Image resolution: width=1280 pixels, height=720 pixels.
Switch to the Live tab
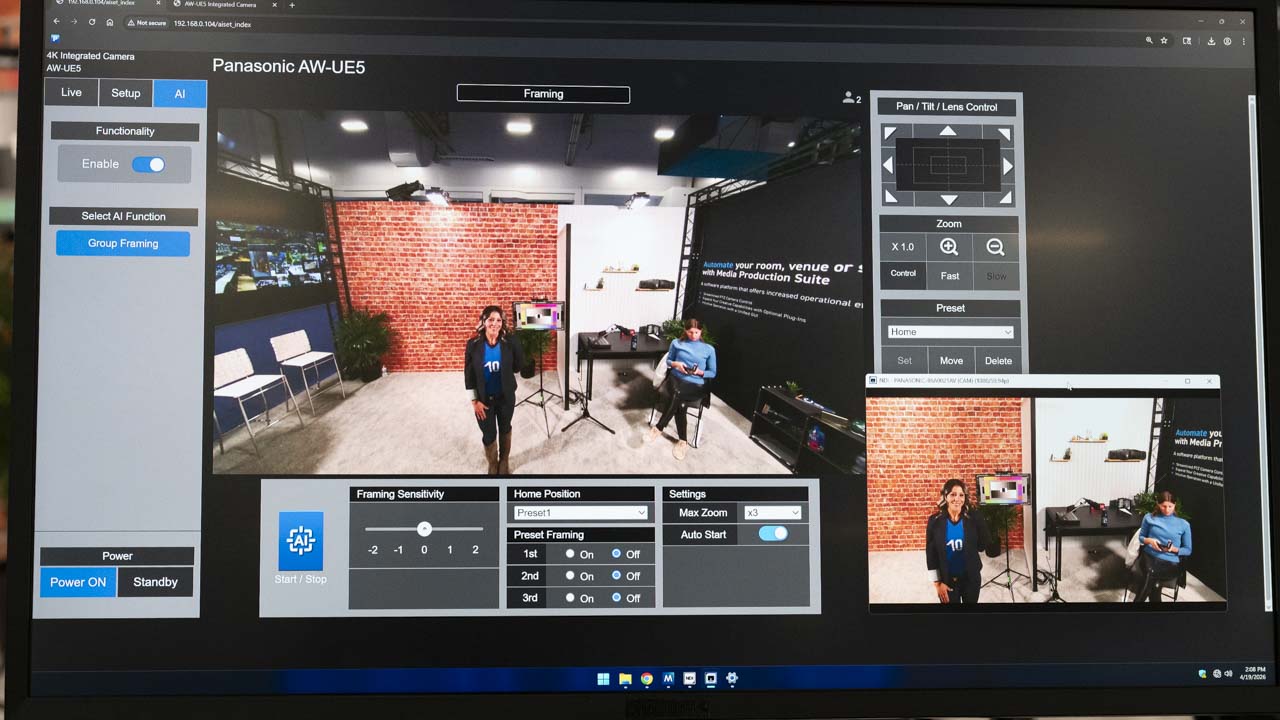click(x=71, y=93)
